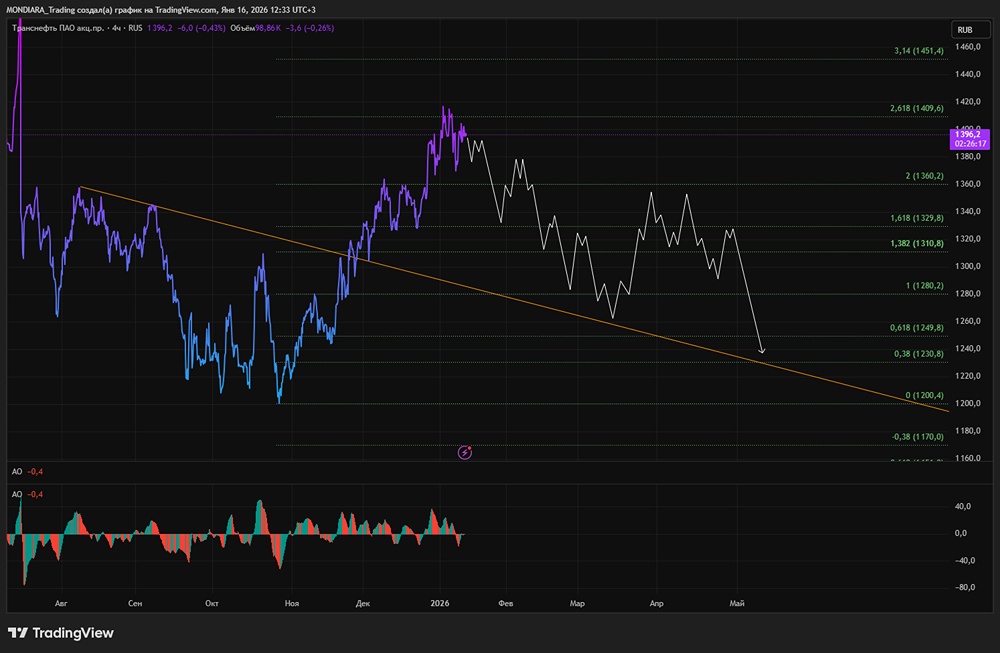Open the RUB currency selector
This screenshot has width=1000, height=653.
[970, 30]
